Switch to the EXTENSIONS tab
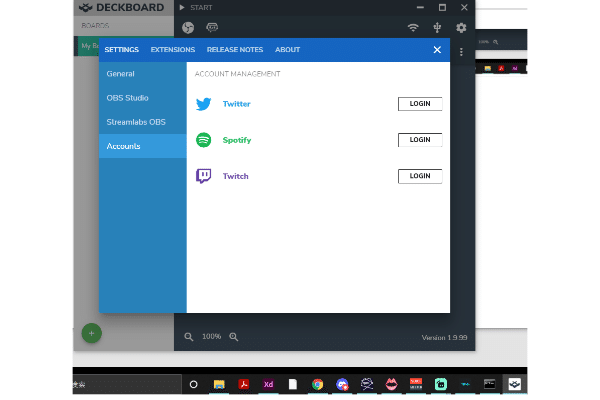The image size is (600, 400). (173, 50)
